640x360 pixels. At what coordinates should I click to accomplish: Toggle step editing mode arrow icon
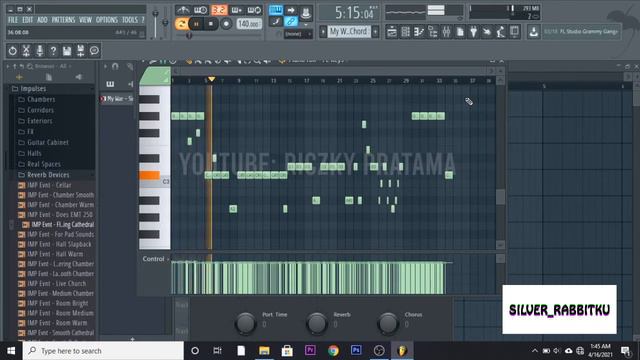(291, 10)
